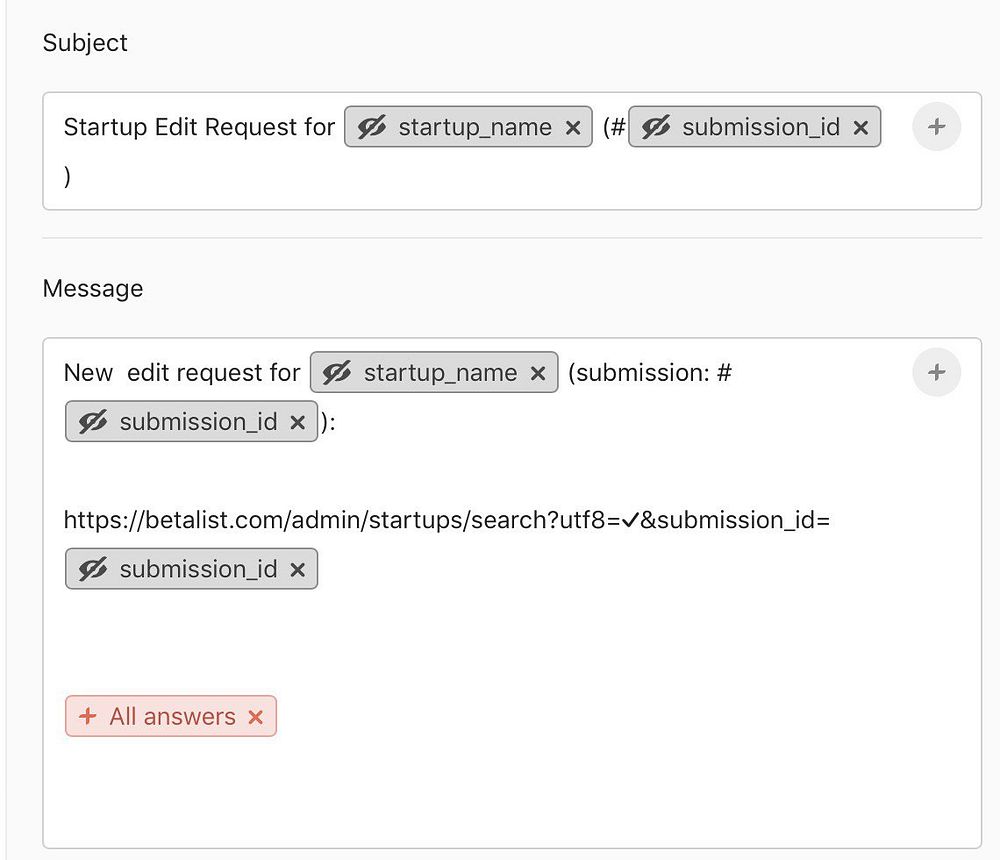1000x860 pixels.
Task: Click the betalist.com admin URL text
Action: [340, 520]
